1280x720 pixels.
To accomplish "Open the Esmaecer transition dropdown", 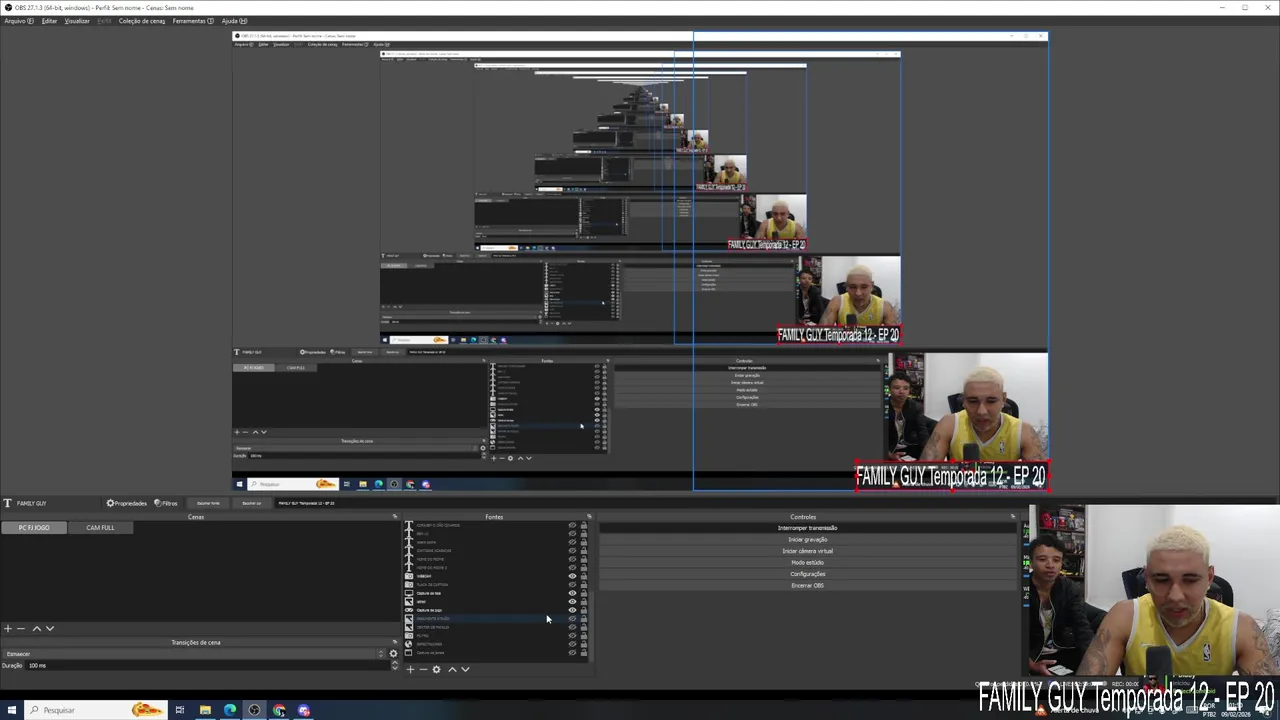I will [x=194, y=653].
